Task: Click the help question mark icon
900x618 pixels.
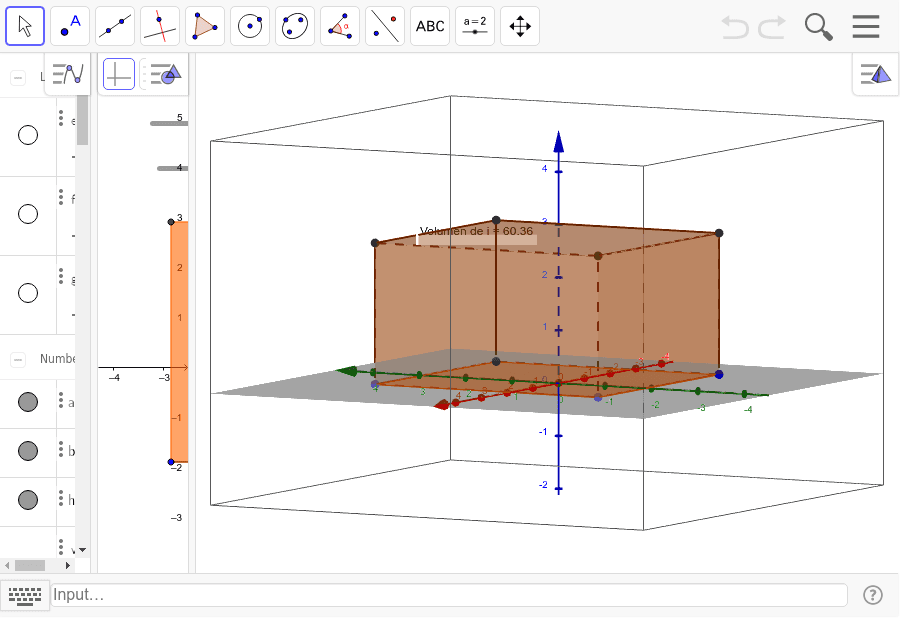Action: (x=873, y=595)
